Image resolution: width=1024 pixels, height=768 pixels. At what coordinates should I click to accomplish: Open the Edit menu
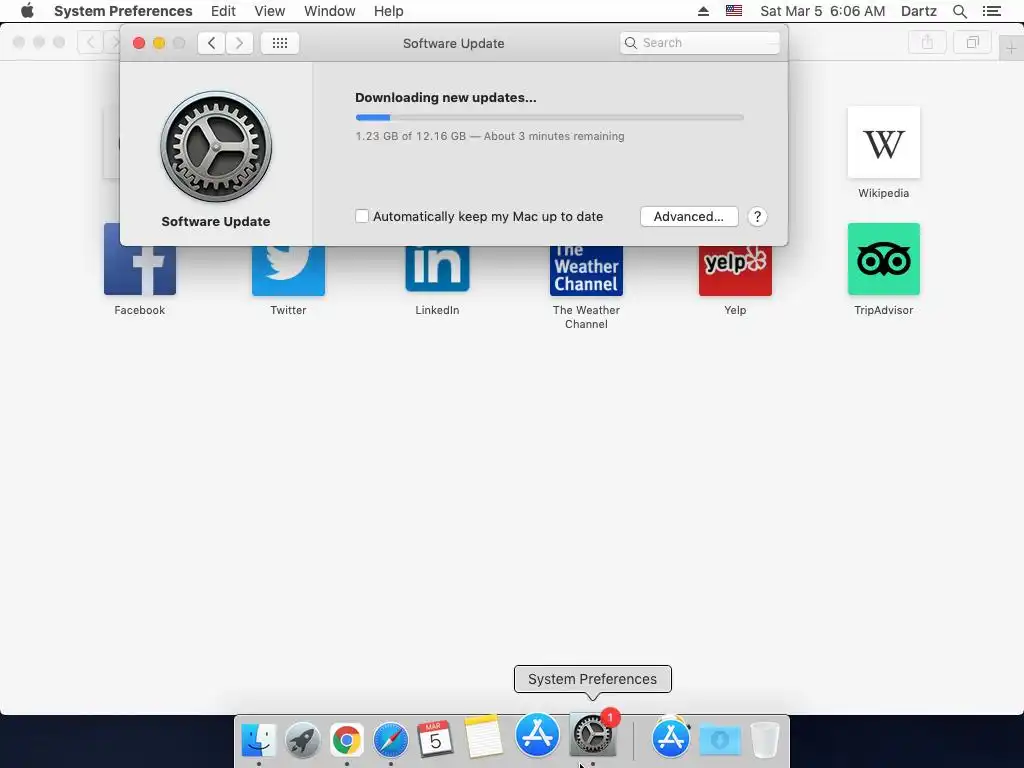pos(223,11)
